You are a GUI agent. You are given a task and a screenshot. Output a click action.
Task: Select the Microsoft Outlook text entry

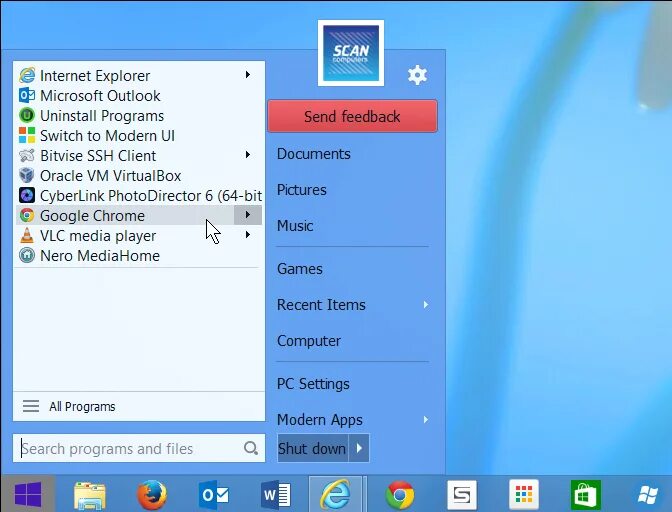[100, 96]
